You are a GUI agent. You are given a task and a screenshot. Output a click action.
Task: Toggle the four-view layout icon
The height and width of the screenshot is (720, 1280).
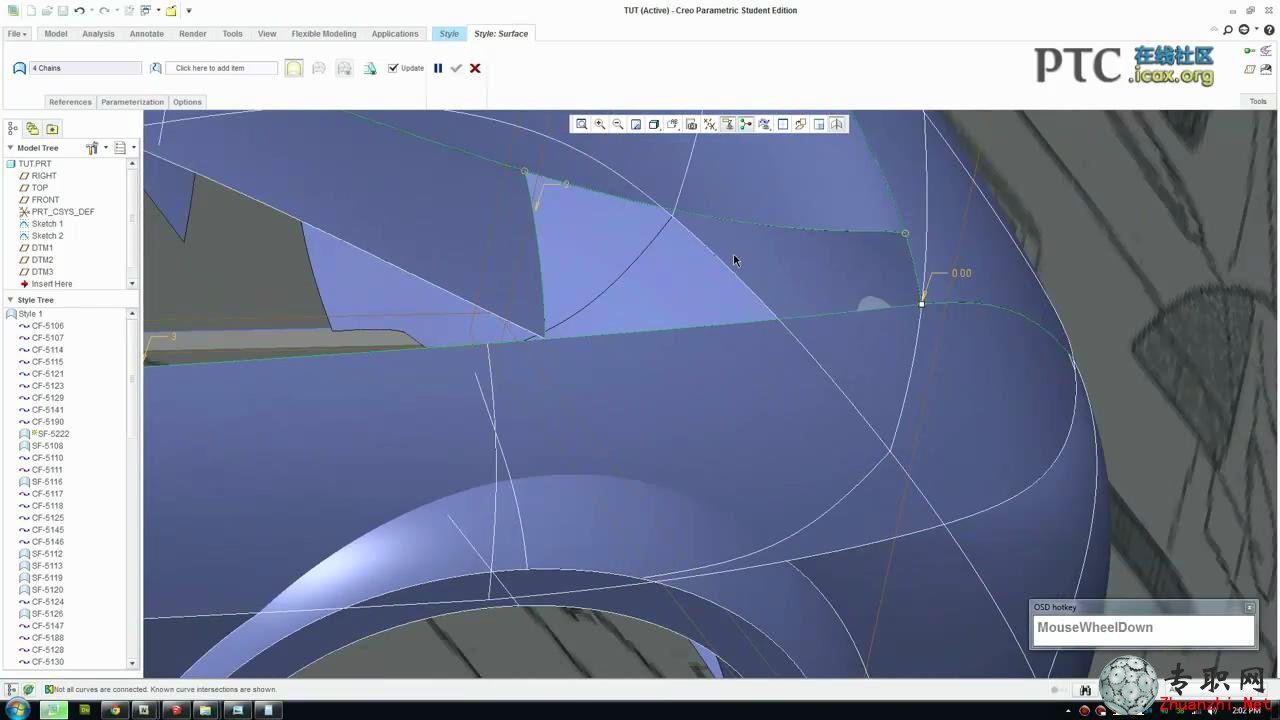point(819,124)
